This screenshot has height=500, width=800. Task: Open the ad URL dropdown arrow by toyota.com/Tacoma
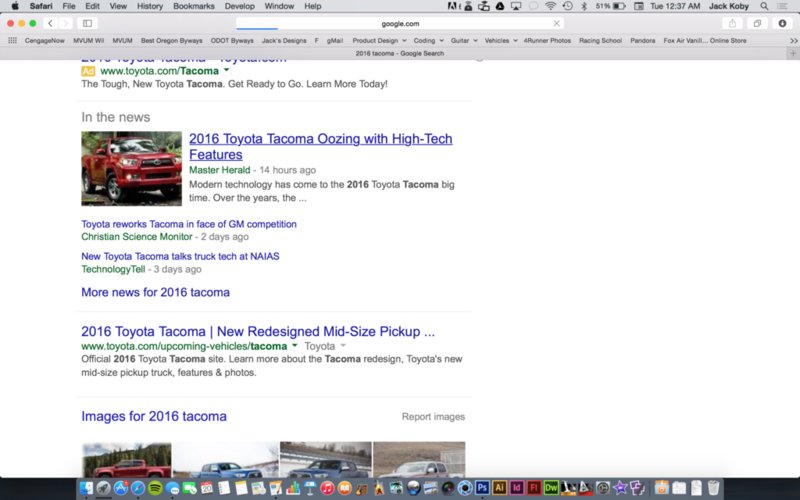tap(226, 70)
